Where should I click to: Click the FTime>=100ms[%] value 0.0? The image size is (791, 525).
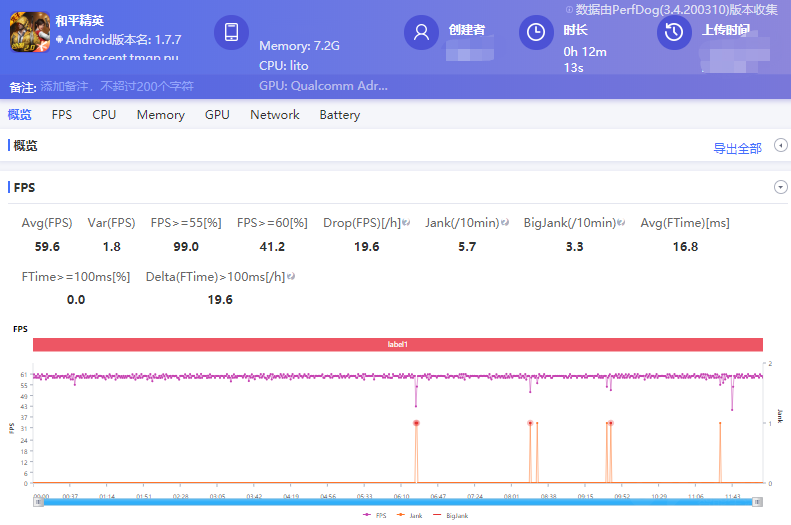coord(76,300)
